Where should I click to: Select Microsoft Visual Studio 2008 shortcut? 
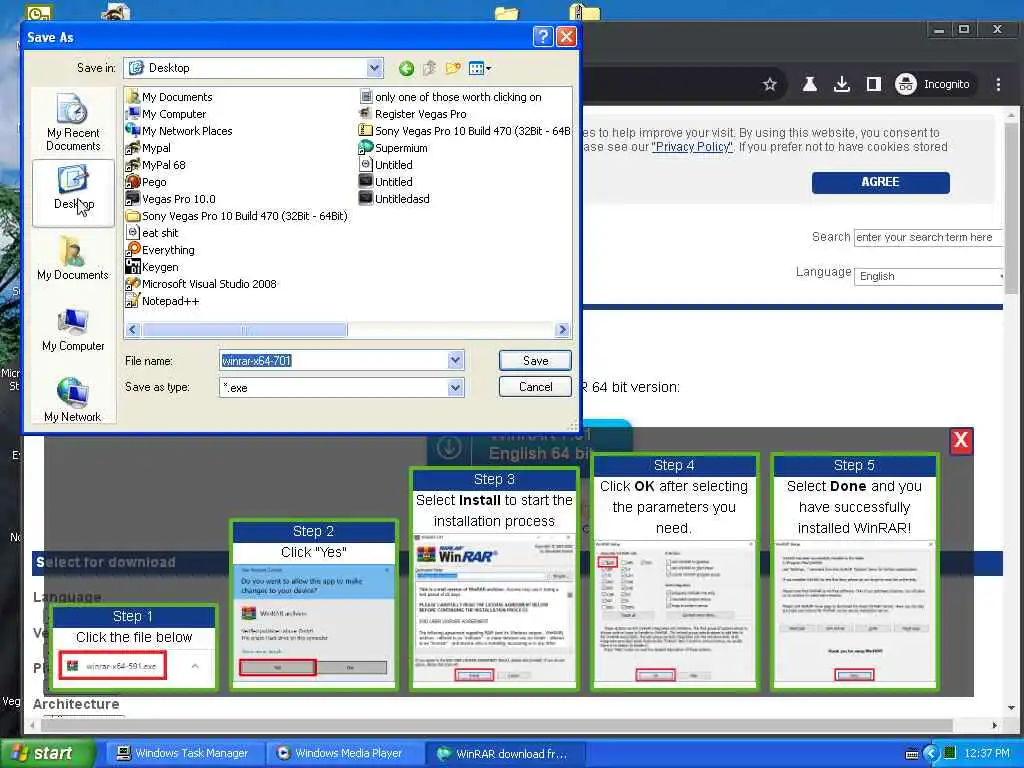coord(202,283)
